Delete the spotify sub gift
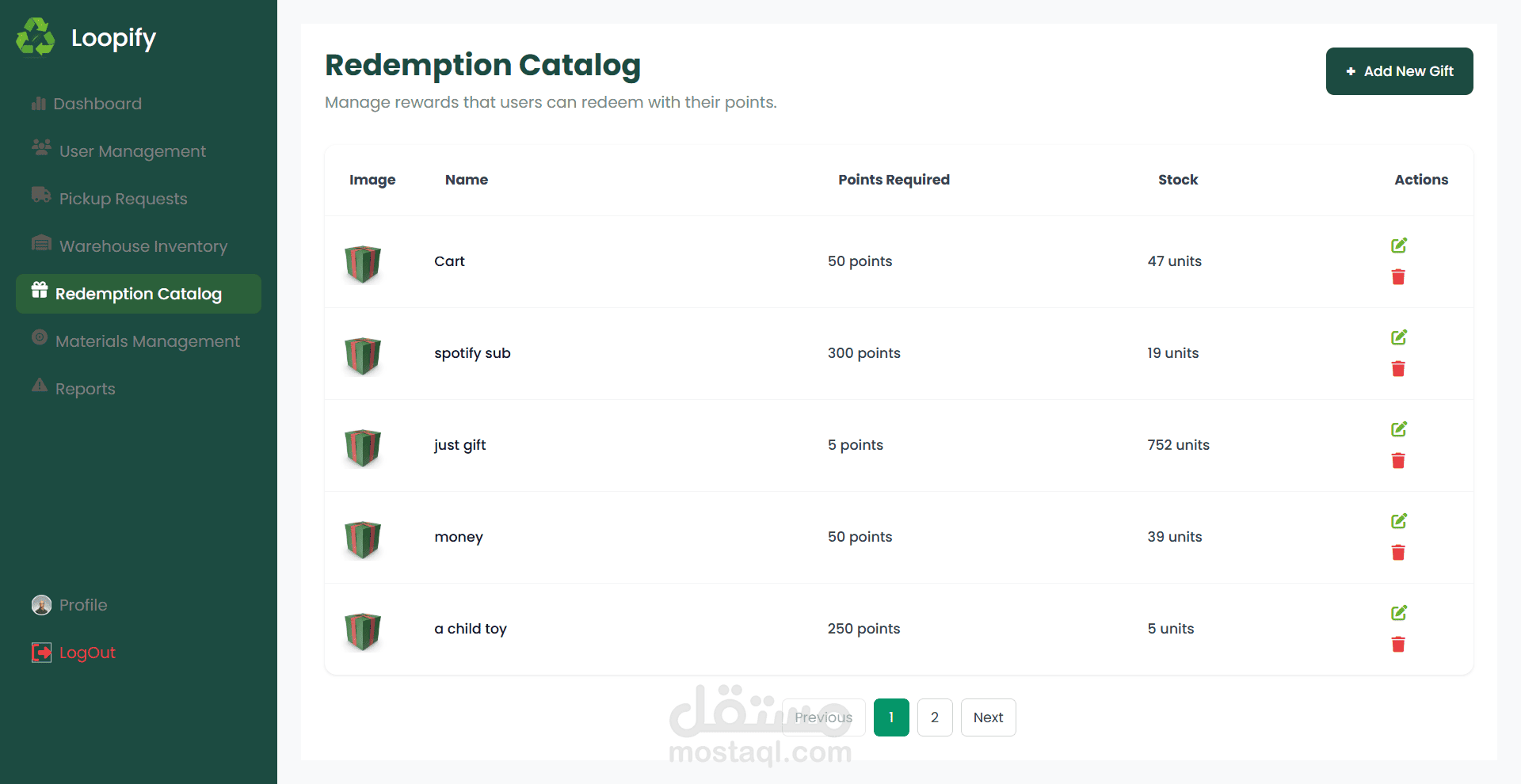This screenshot has height=784, width=1521. (1398, 369)
